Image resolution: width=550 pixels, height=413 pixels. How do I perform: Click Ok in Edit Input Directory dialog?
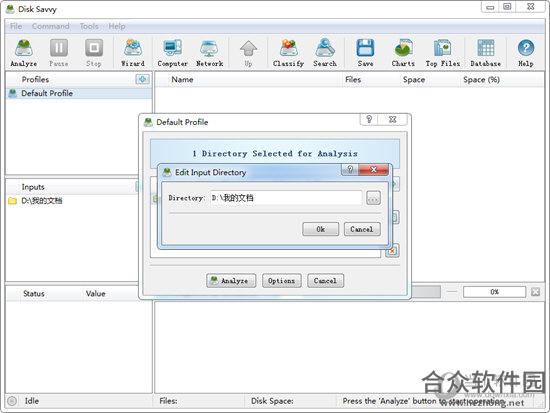tap(321, 229)
